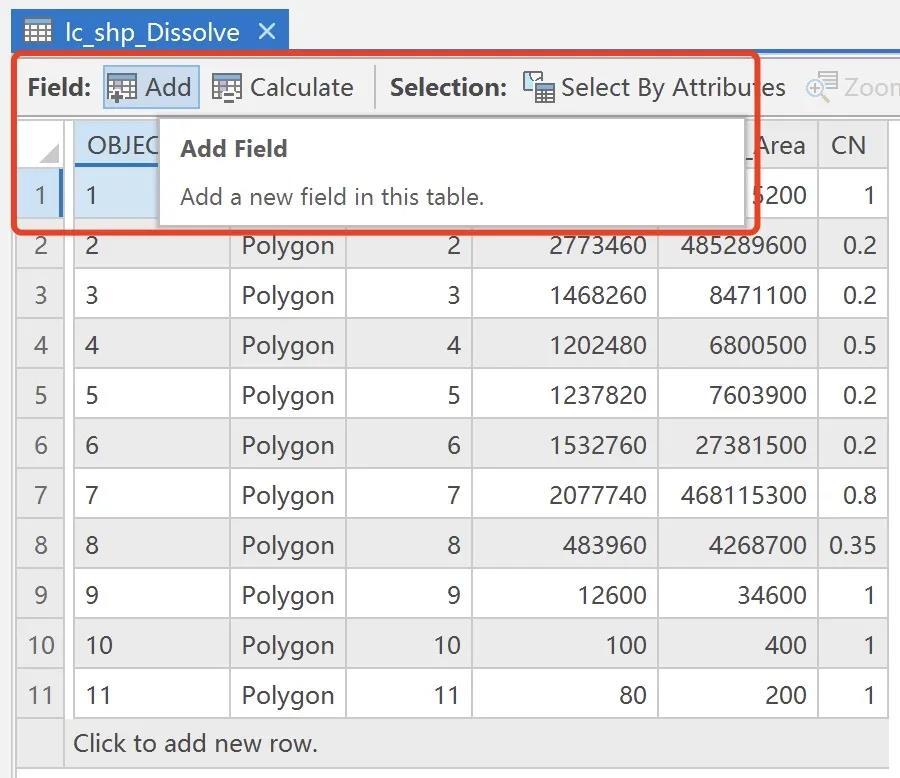900x778 pixels.
Task: Close the lc_shp_Dissolve table view
Action: tap(267, 32)
